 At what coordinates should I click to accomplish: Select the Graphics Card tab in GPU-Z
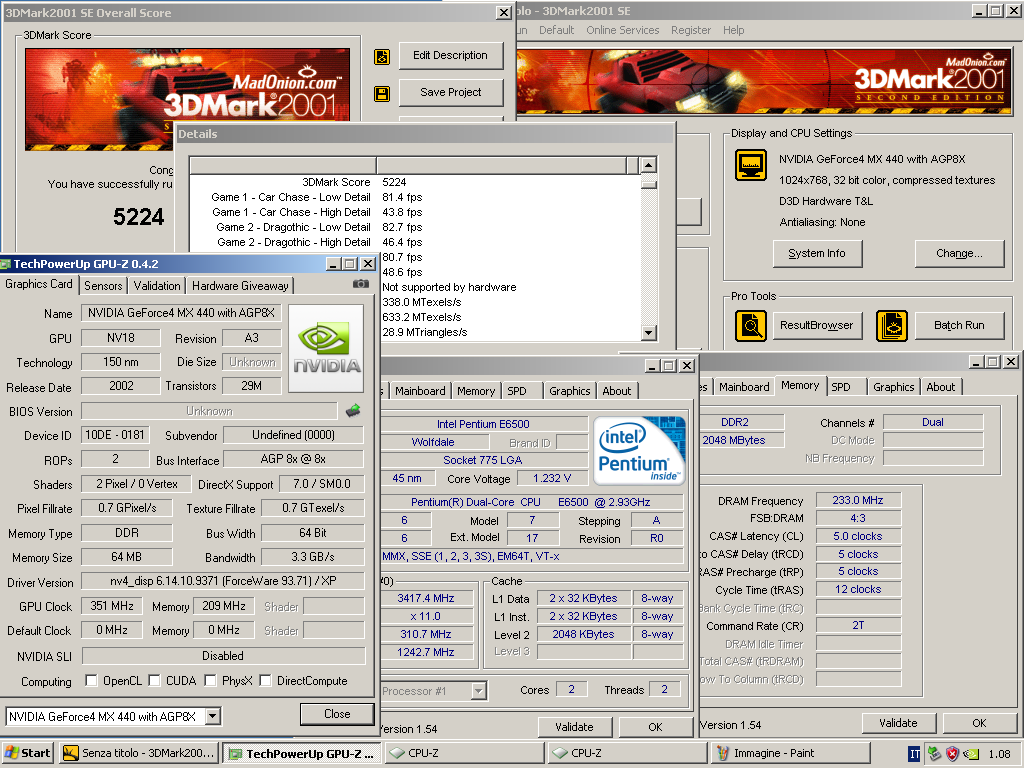tap(39, 284)
